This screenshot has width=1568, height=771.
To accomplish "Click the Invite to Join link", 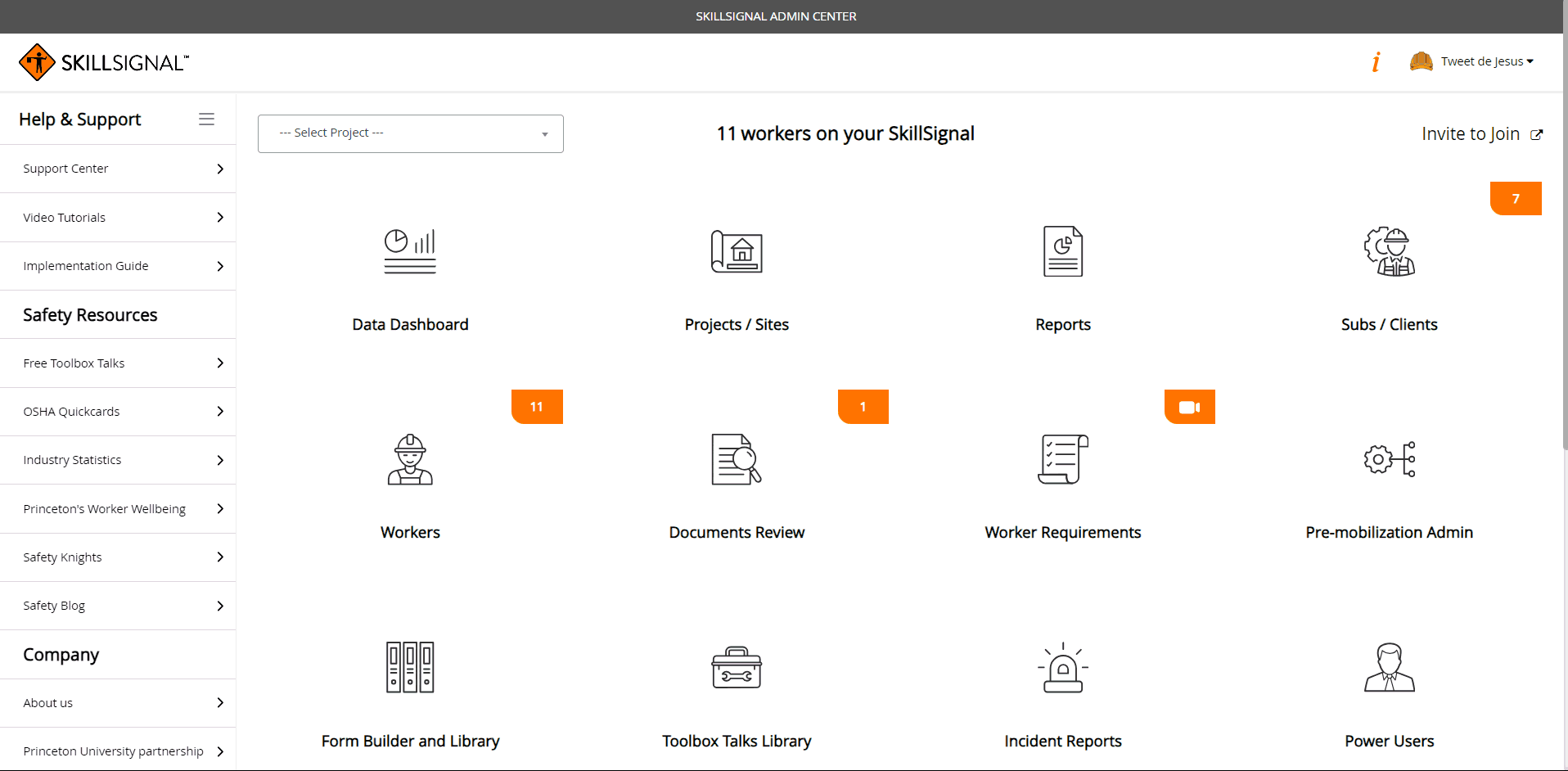I will [x=1471, y=134].
